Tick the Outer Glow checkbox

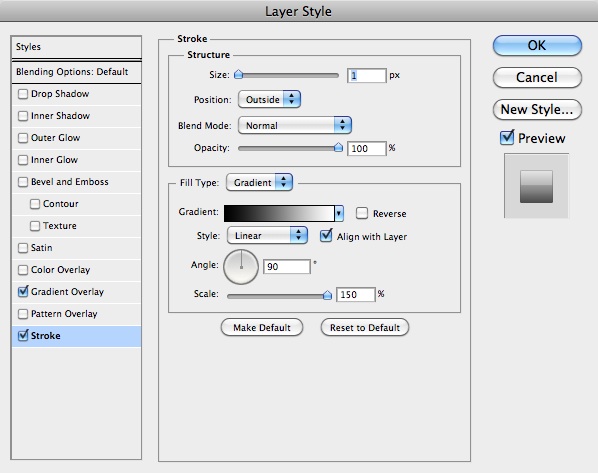(23, 138)
